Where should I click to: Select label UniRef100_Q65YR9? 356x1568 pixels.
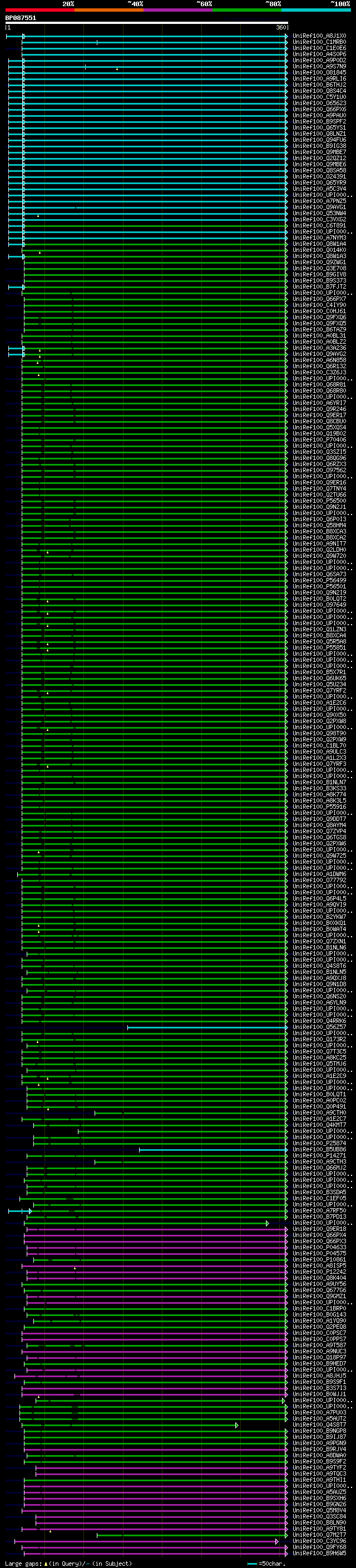(x=319, y=182)
